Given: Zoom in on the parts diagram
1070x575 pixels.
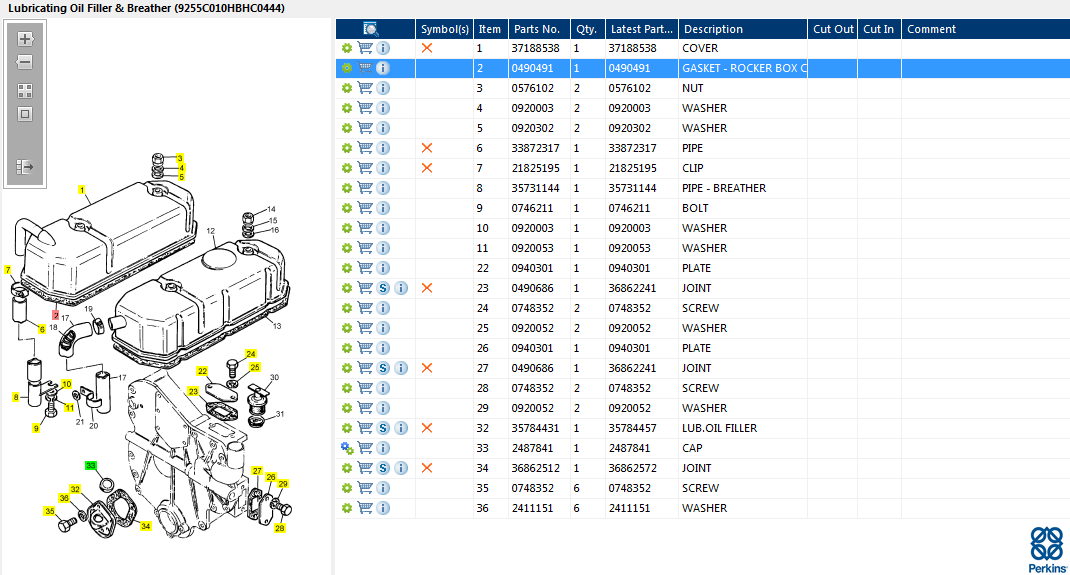Looking at the screenshot, I should [25, 39].
